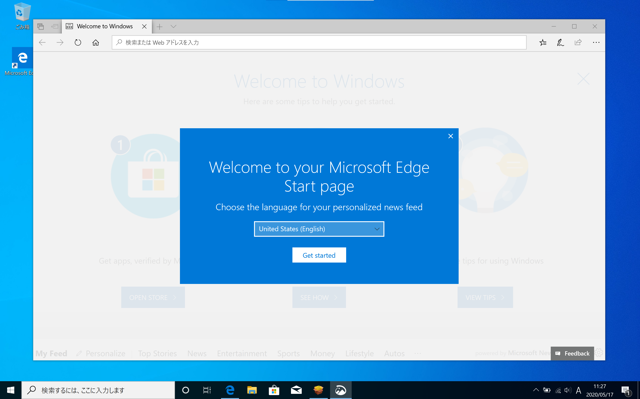The width and height of the screenshot is (640, 399).
Task: Select the Money feed tab
Action: [x=322, y=353]
